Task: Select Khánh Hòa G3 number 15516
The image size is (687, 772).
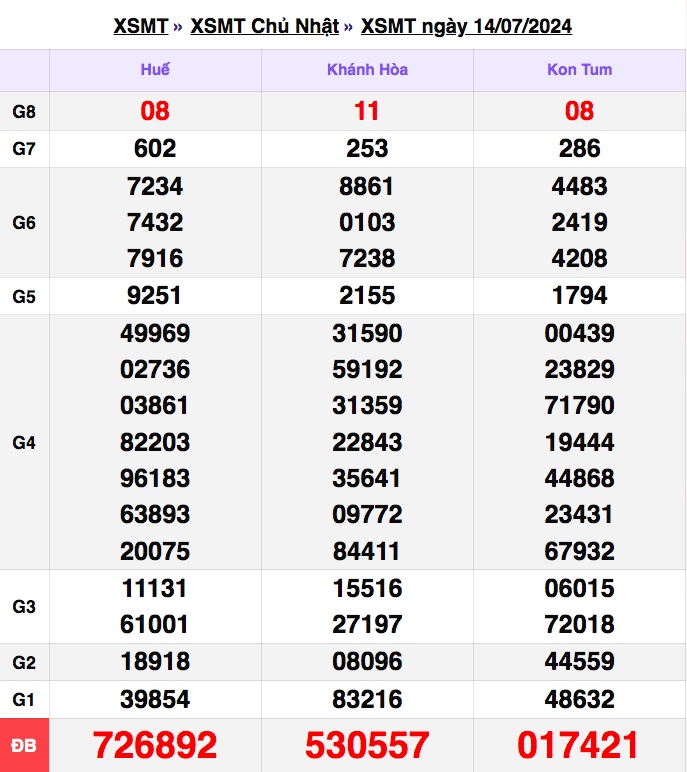Action: (367, 588)
